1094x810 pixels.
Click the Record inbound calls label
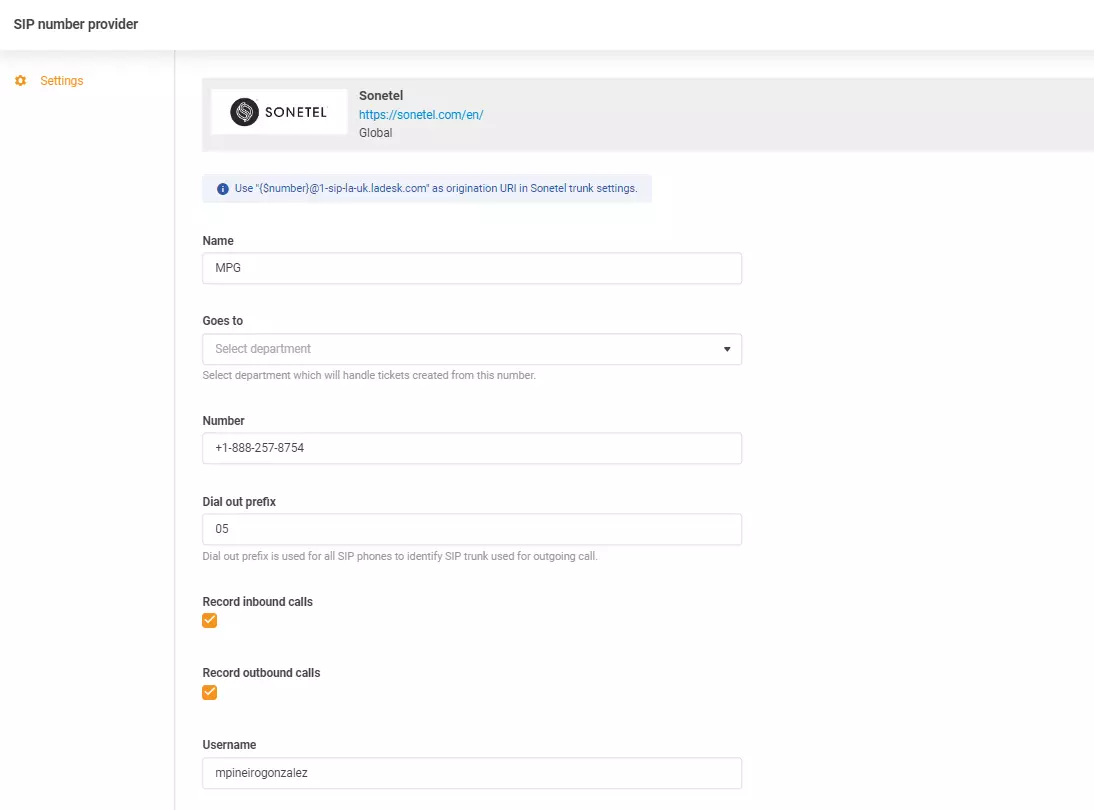[x=257, y=602]
